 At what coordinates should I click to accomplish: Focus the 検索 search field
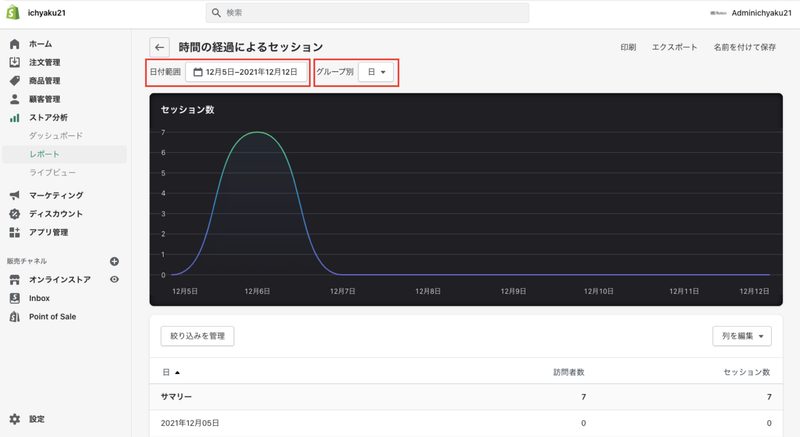367,13
